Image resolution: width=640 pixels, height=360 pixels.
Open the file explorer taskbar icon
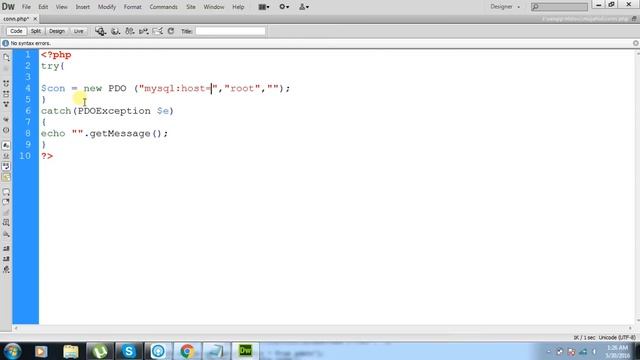71,351
